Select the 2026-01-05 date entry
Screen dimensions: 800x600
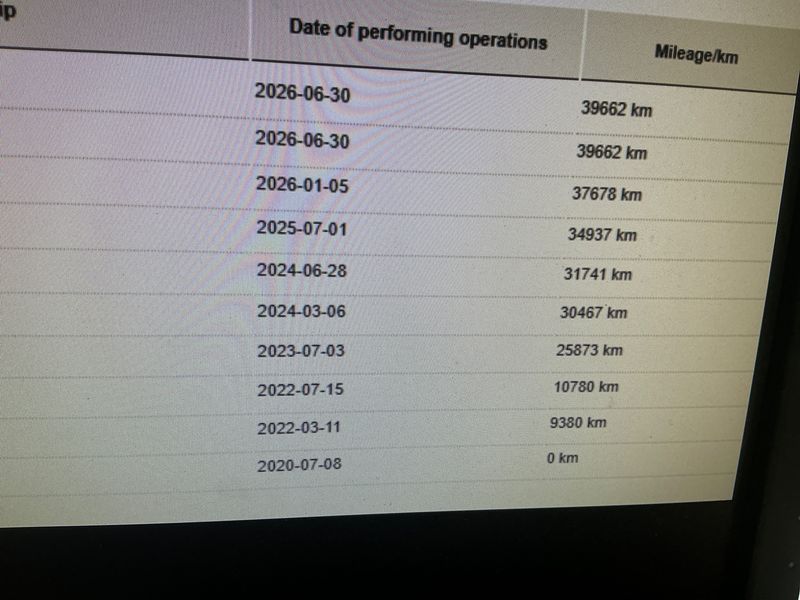click(x=302, y=185)
